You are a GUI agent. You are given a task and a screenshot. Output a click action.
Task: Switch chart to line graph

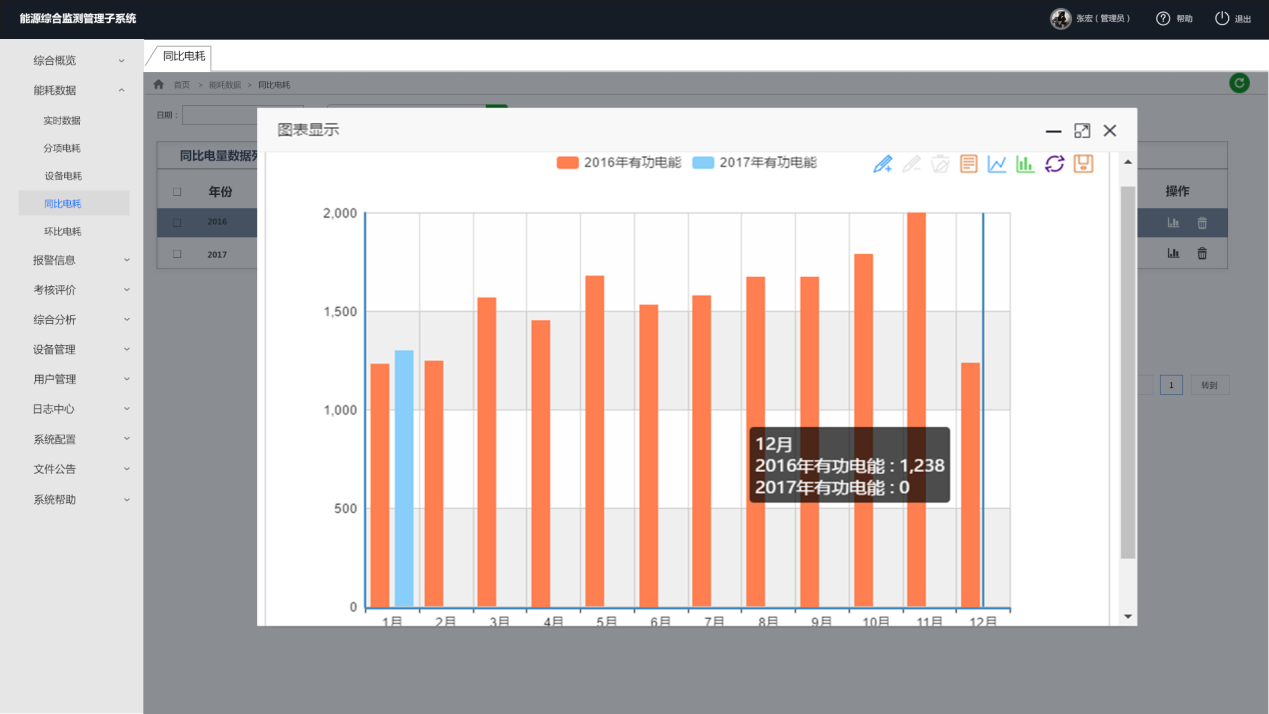(997, 164)
